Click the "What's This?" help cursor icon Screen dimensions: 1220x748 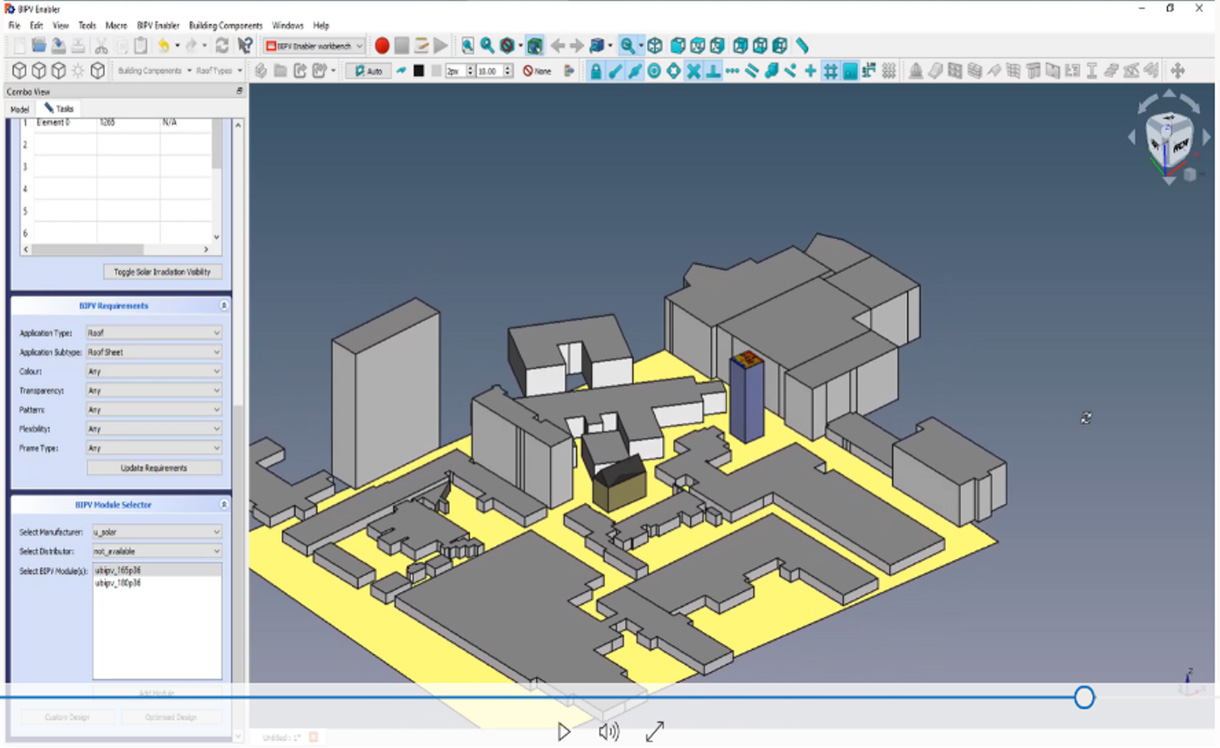pyautogui.click(x=245, y=46)
